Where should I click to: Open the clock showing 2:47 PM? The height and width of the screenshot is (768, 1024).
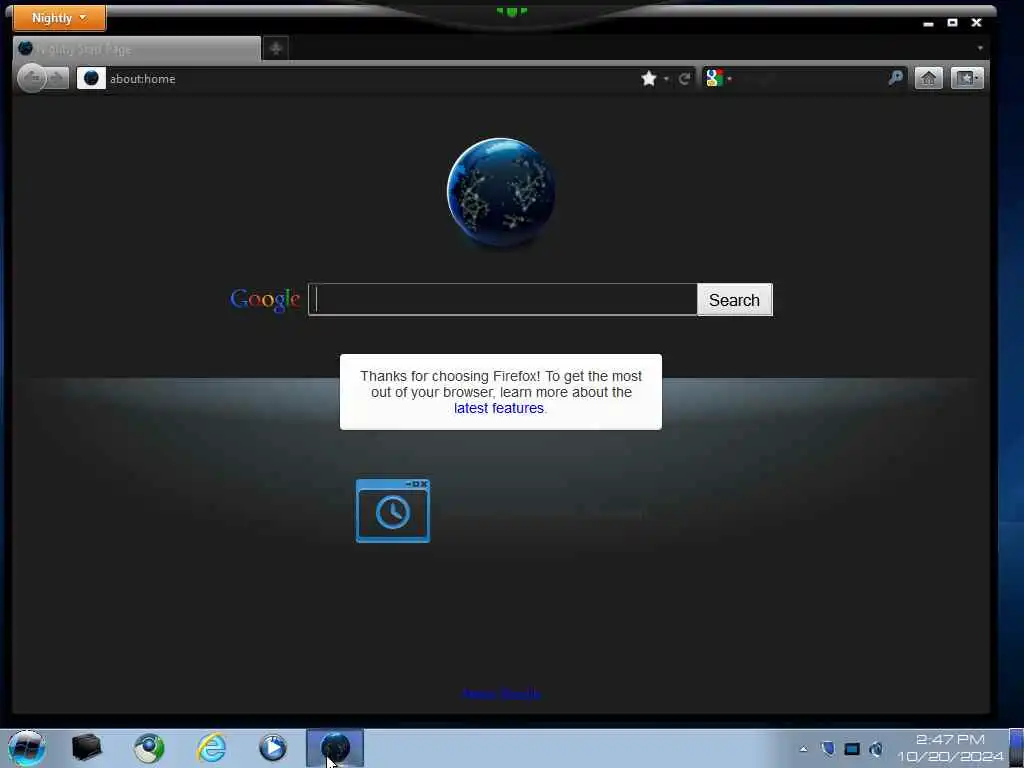click(950, 748)
